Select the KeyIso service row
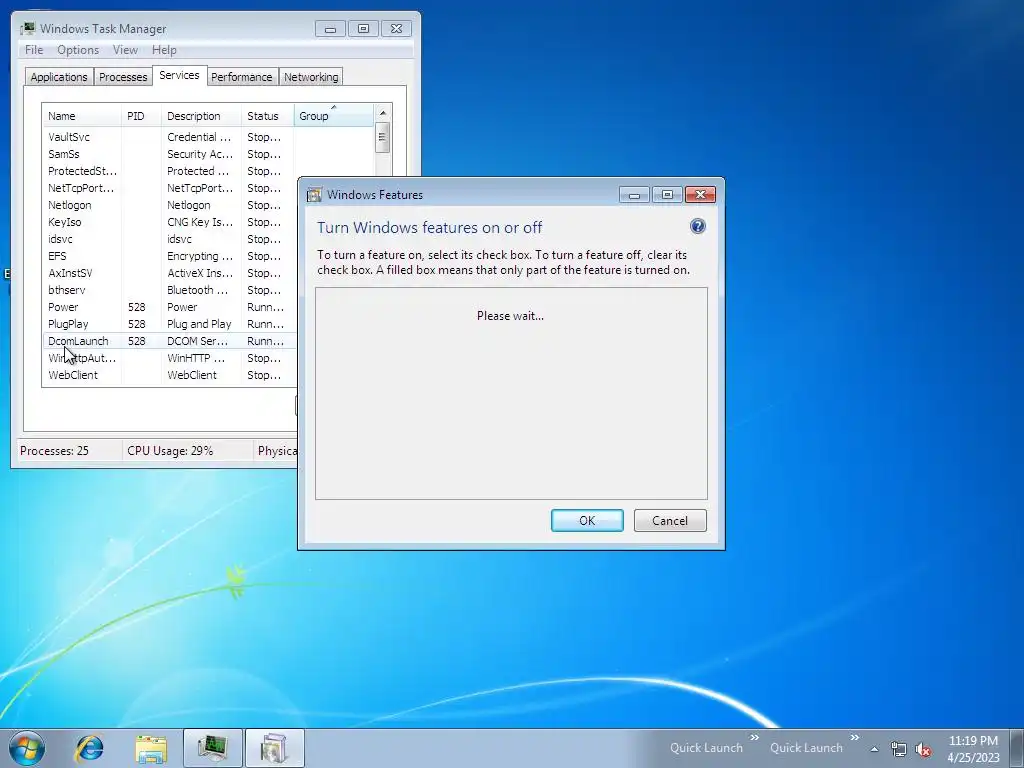This screenshot has height=768, width=1024. pyautogui.click(x=170, y=222)
